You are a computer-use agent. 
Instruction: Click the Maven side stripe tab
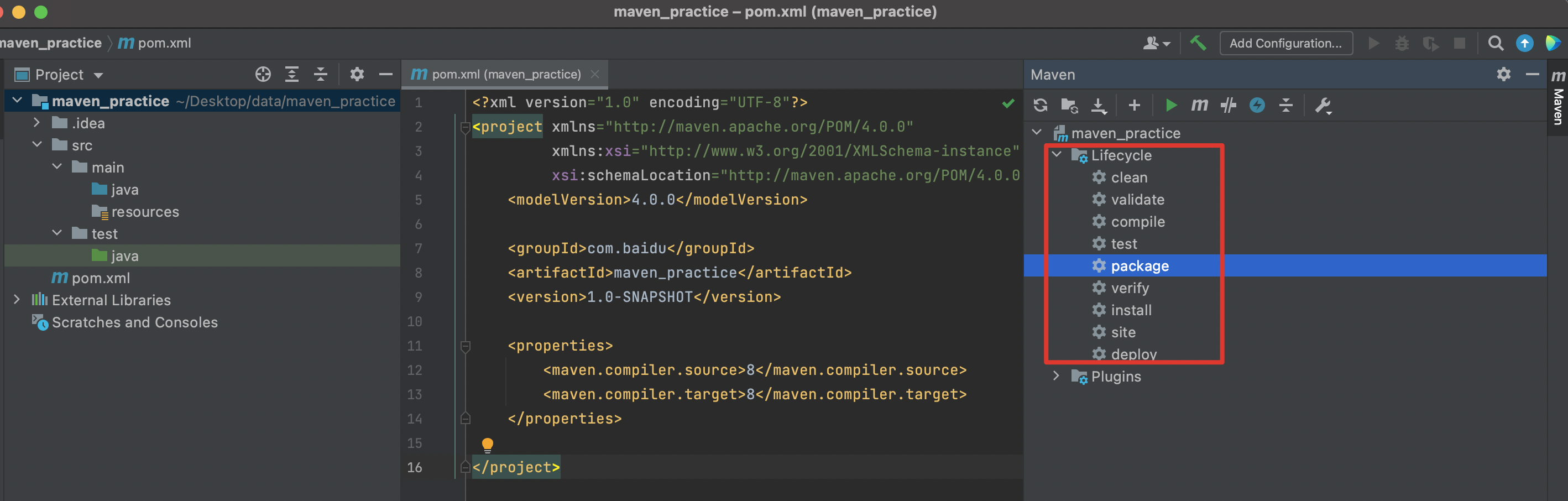point(1557,97)
